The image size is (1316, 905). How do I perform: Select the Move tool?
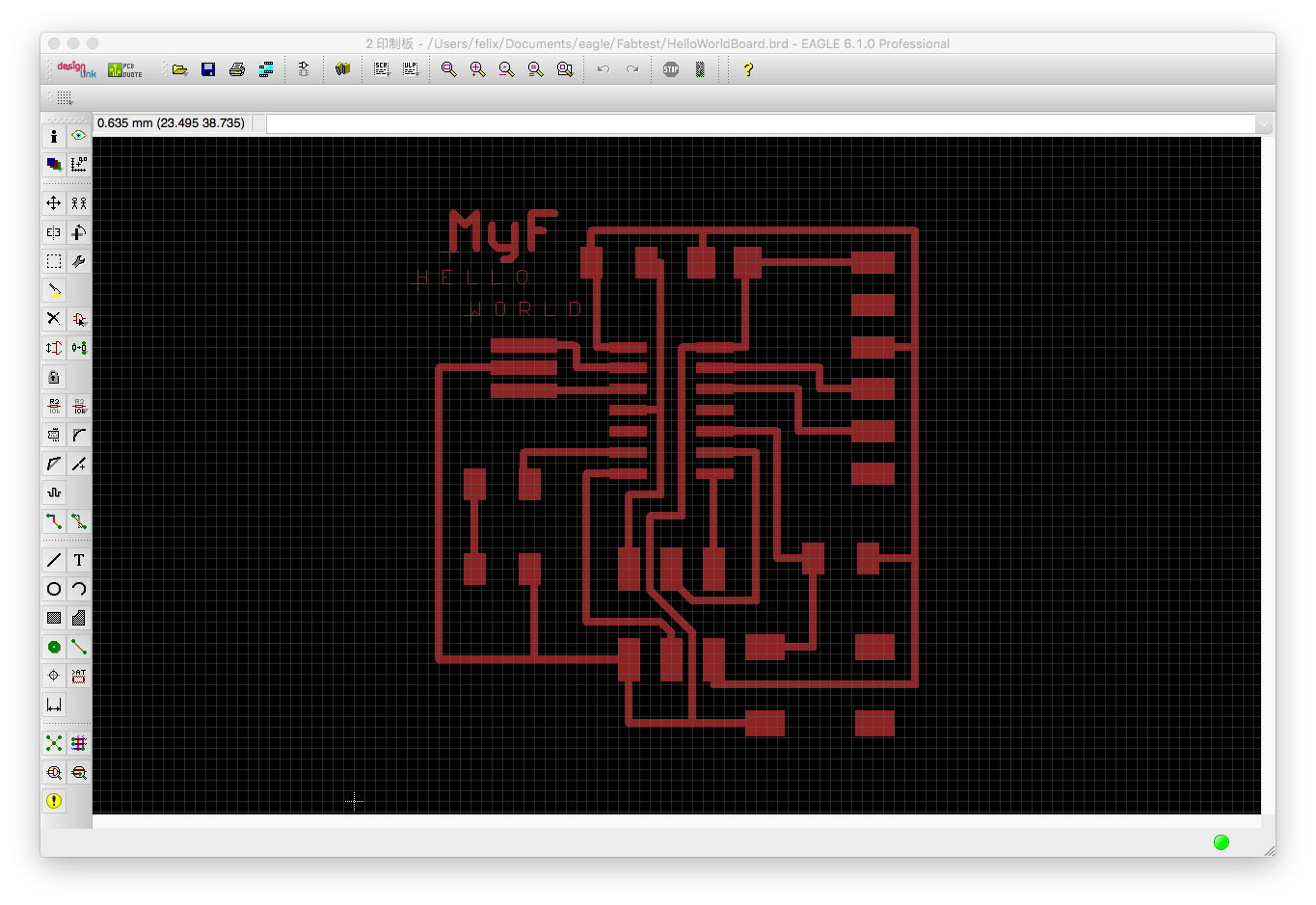click(53, 203)
